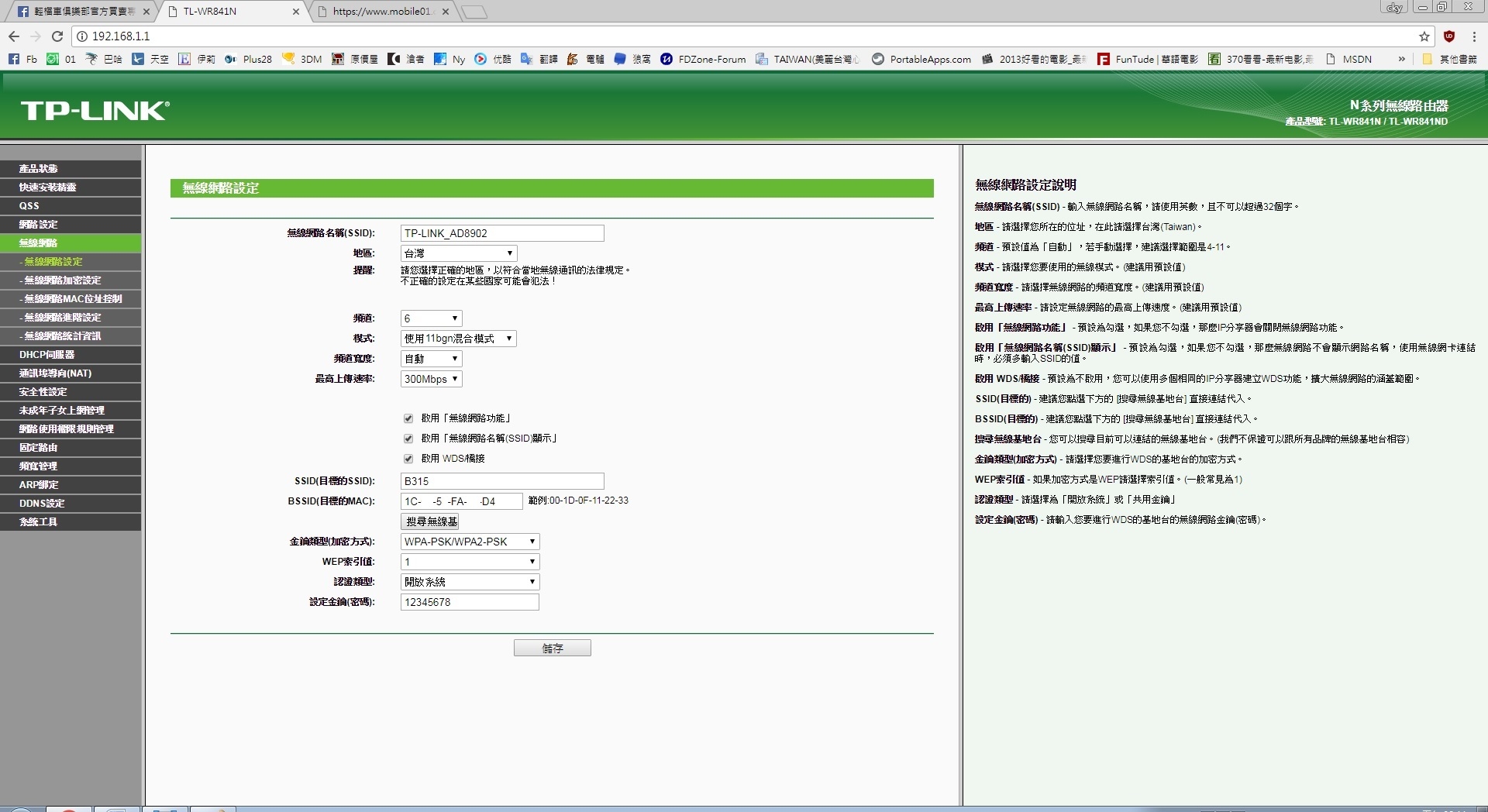Click the 設定金鑰 password field

coord(470,602)
